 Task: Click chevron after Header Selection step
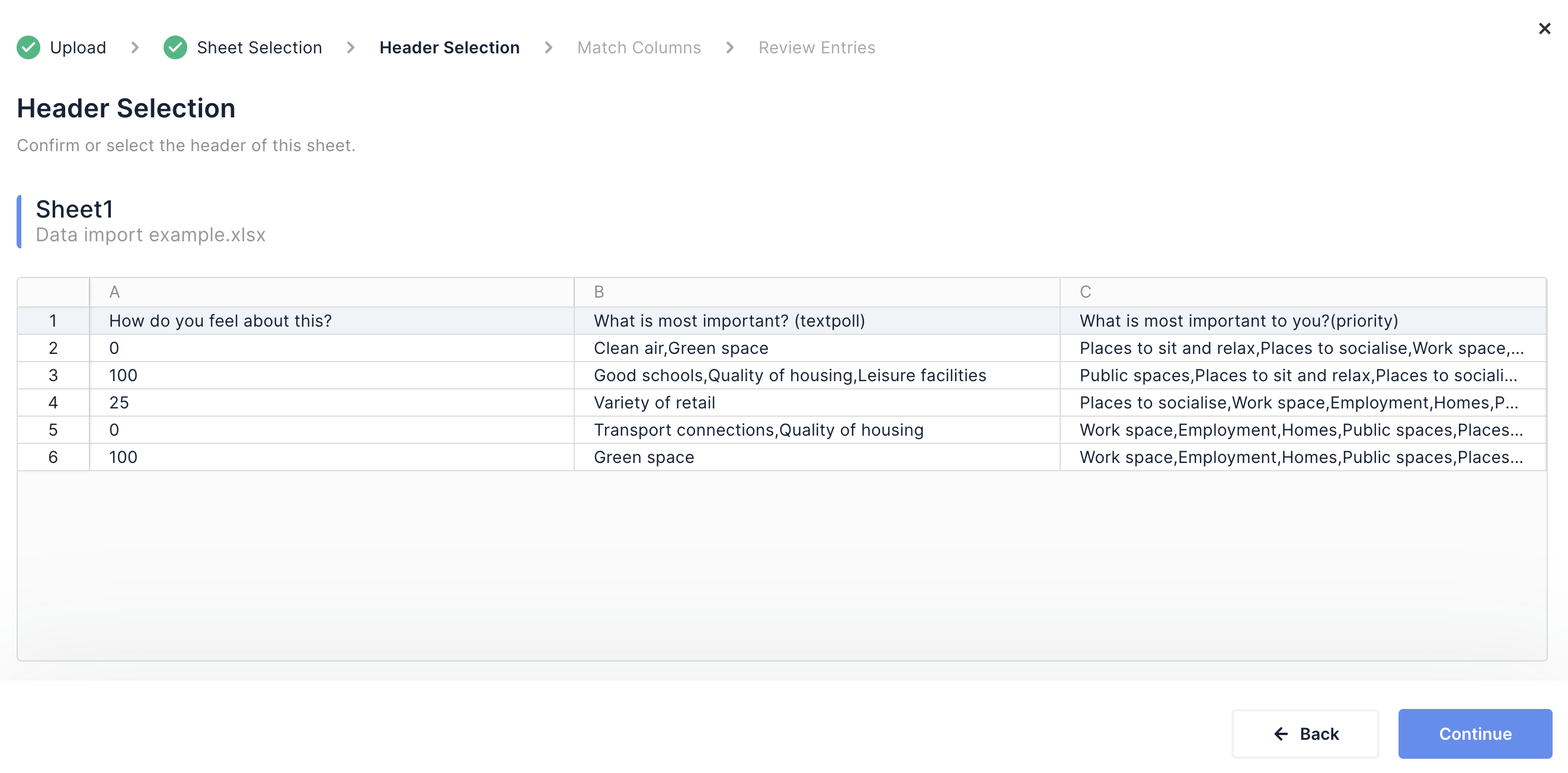point(548,47)
